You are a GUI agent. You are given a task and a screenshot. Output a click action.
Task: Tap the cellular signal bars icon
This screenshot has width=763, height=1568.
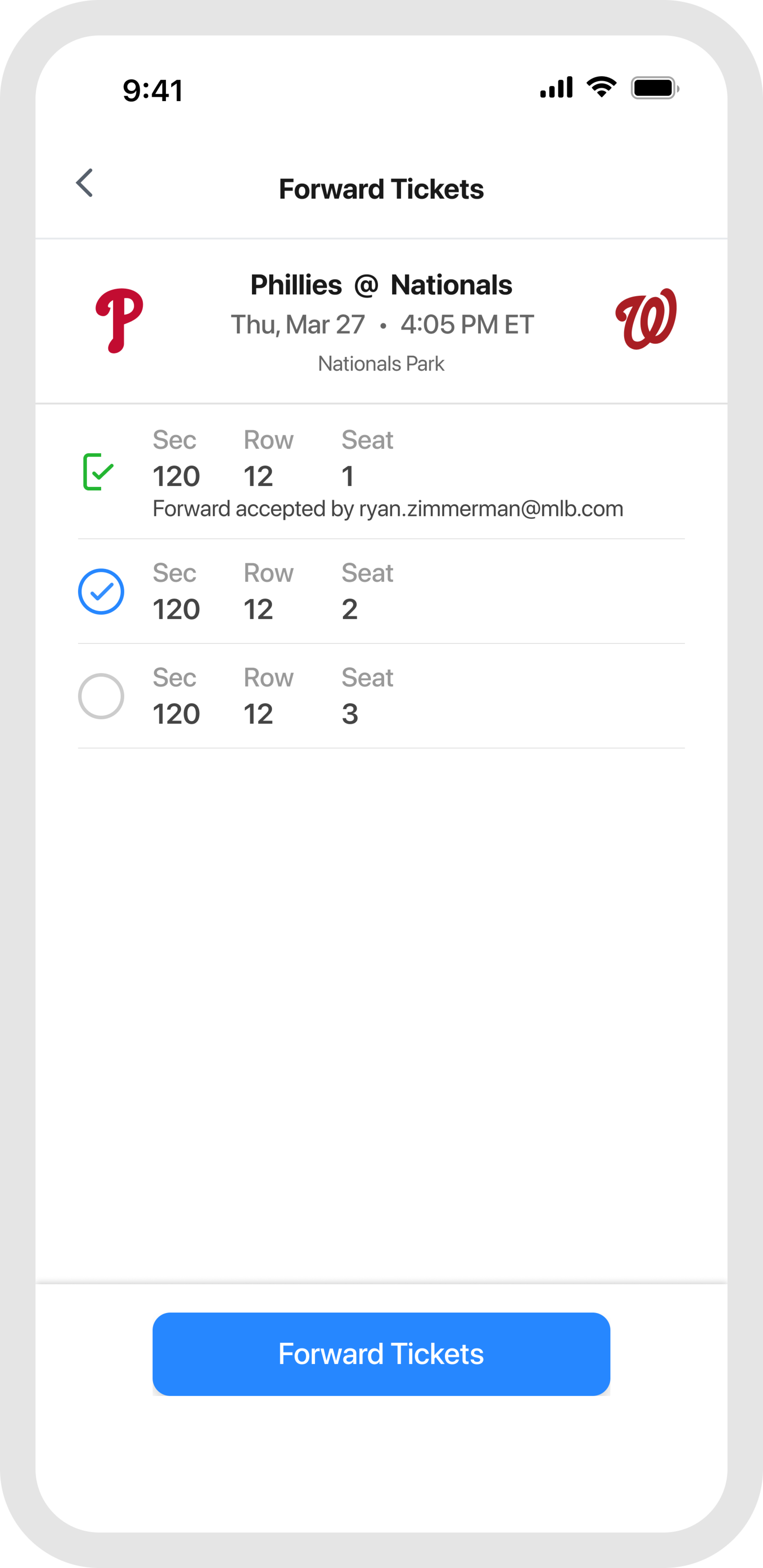(556, 88)
